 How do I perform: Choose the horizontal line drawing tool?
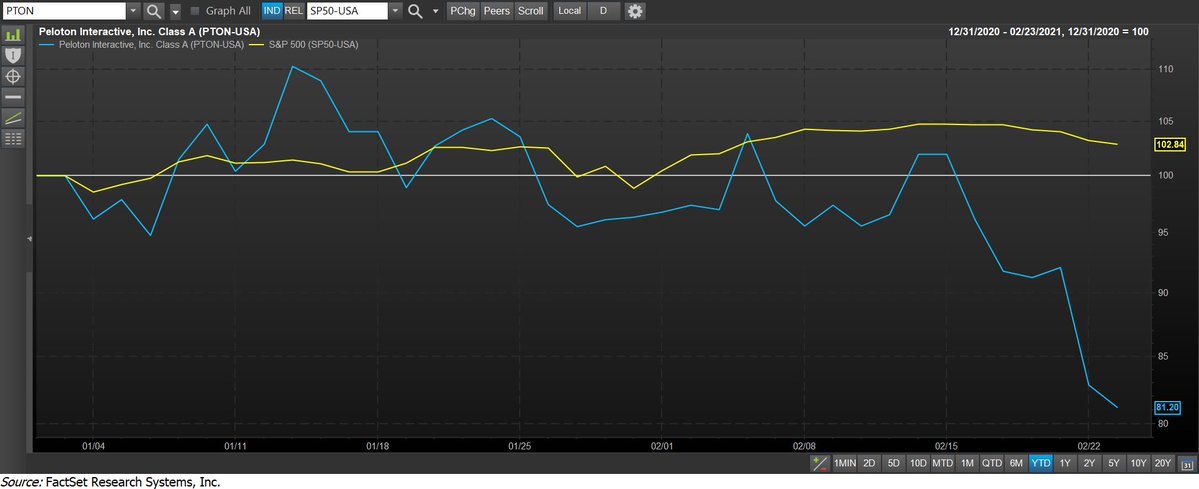click(x=13, y=97)
